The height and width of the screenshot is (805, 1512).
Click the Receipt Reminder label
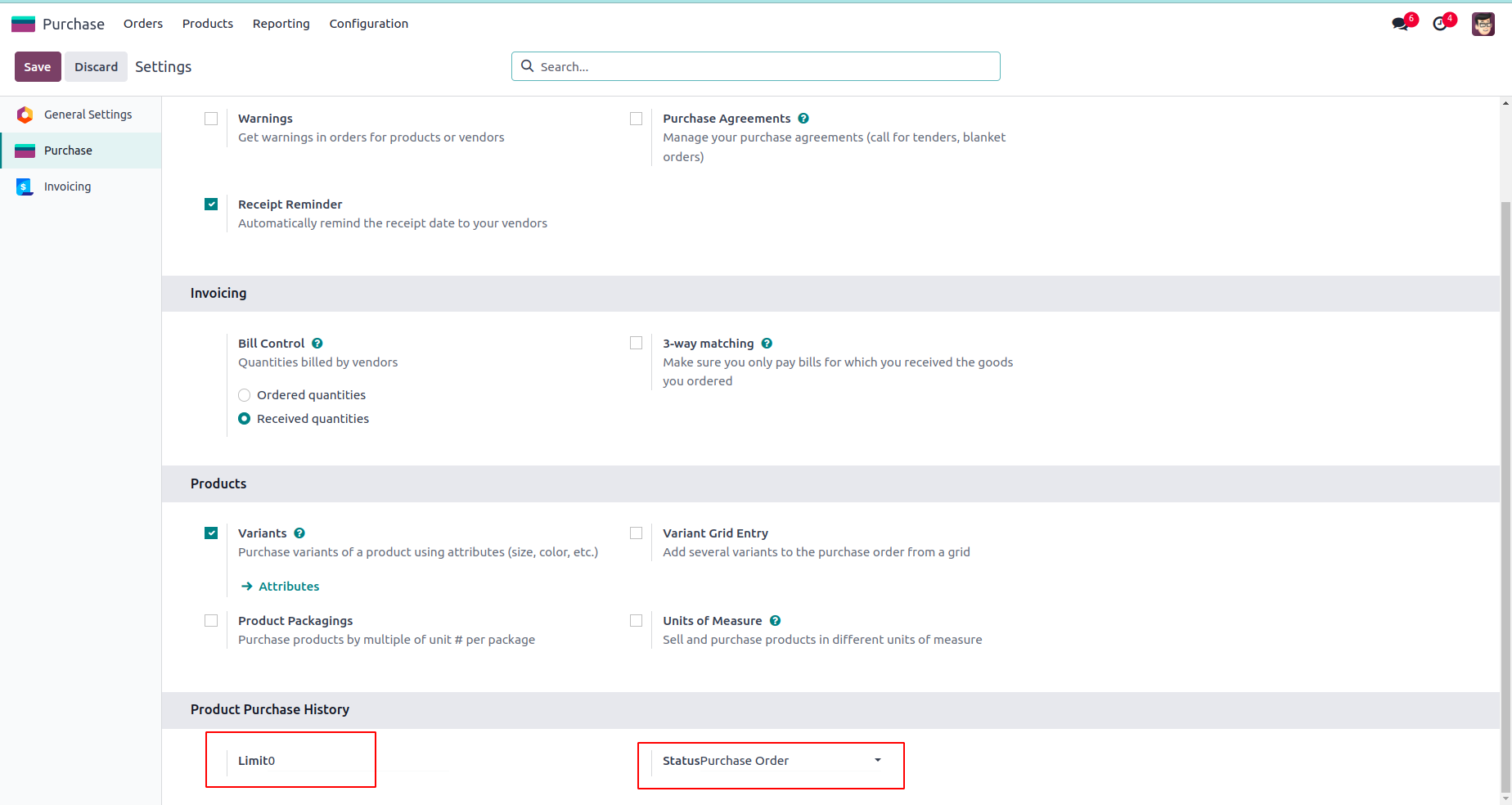click(290, 205)
